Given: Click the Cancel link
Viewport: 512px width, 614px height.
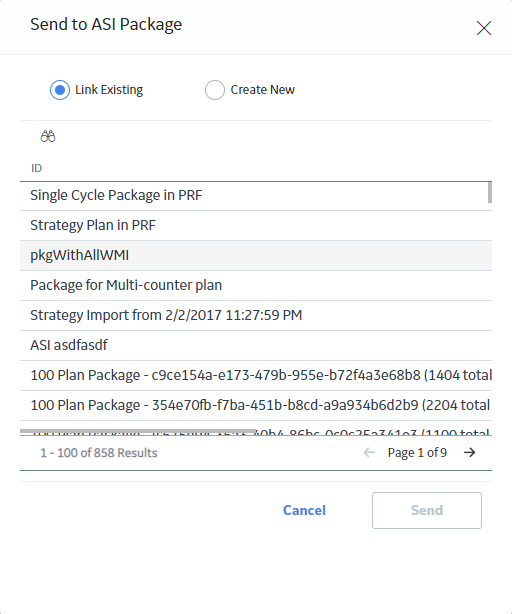Looking at the screenshot, I should point(304,510).
